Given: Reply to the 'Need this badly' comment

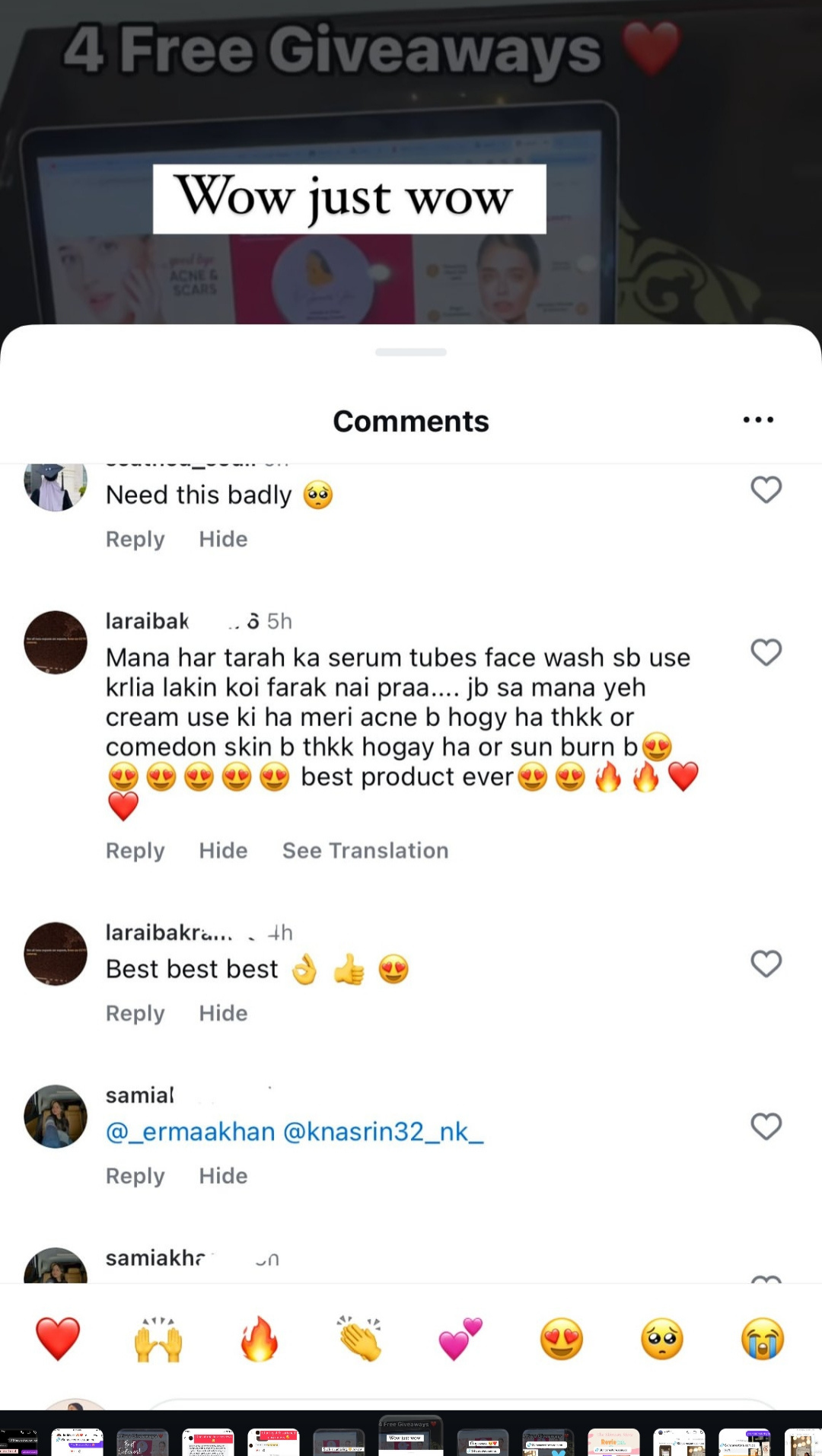Looking at the screenshot, I should click(x=135, y=540).
